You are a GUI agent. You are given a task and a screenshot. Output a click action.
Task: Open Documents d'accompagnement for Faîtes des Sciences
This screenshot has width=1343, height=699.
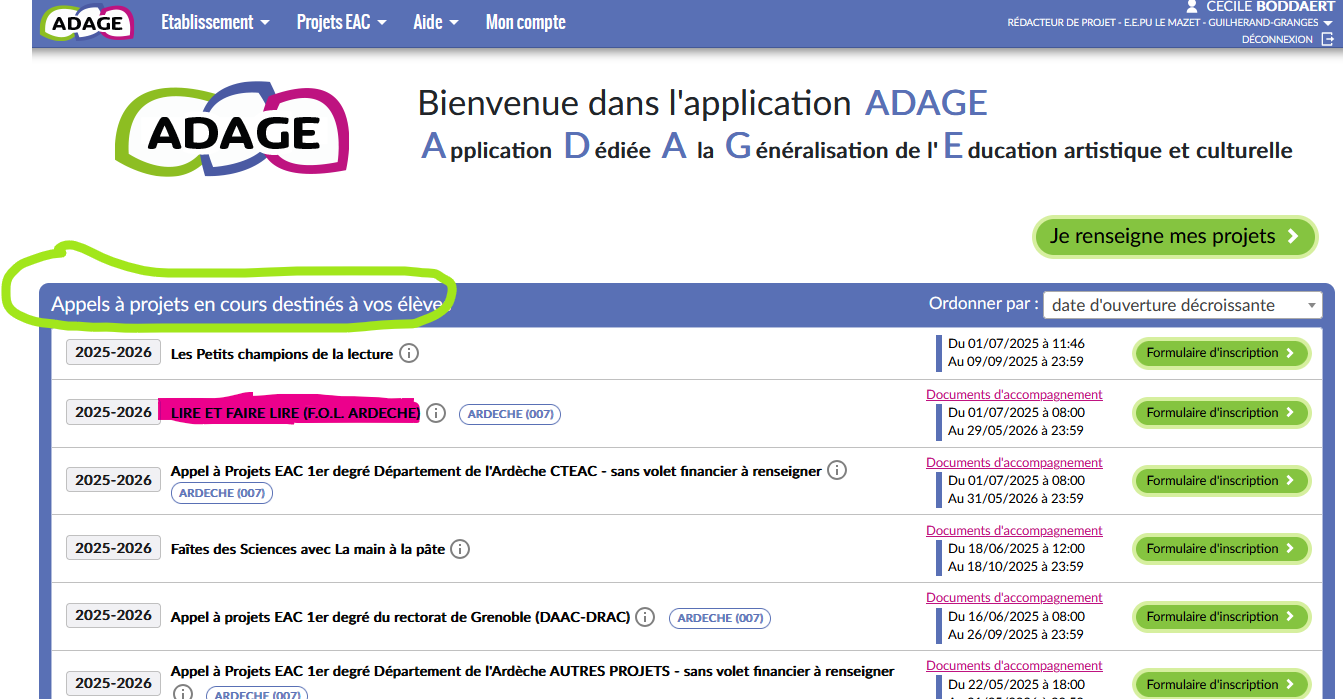coord(1014,531)
